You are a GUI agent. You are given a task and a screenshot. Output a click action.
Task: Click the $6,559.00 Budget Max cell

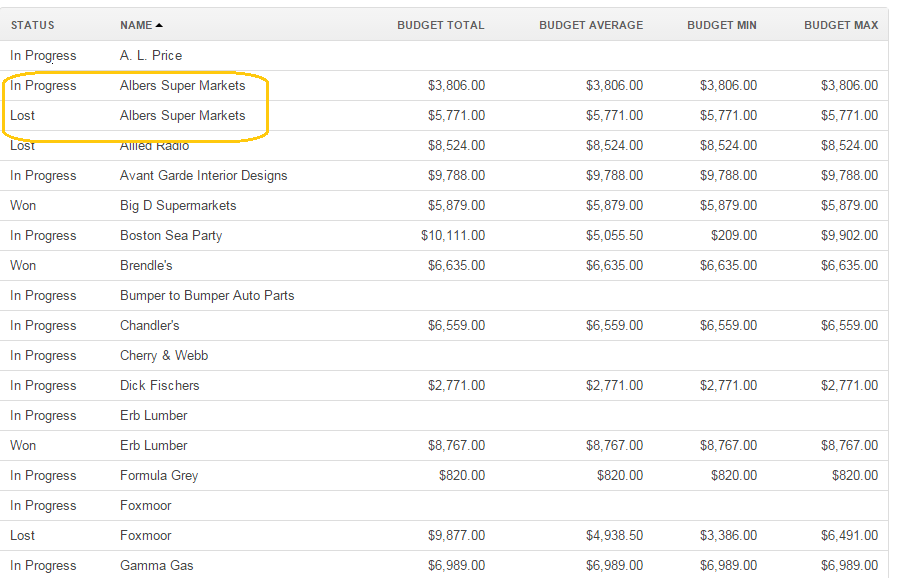click(849, 325)
